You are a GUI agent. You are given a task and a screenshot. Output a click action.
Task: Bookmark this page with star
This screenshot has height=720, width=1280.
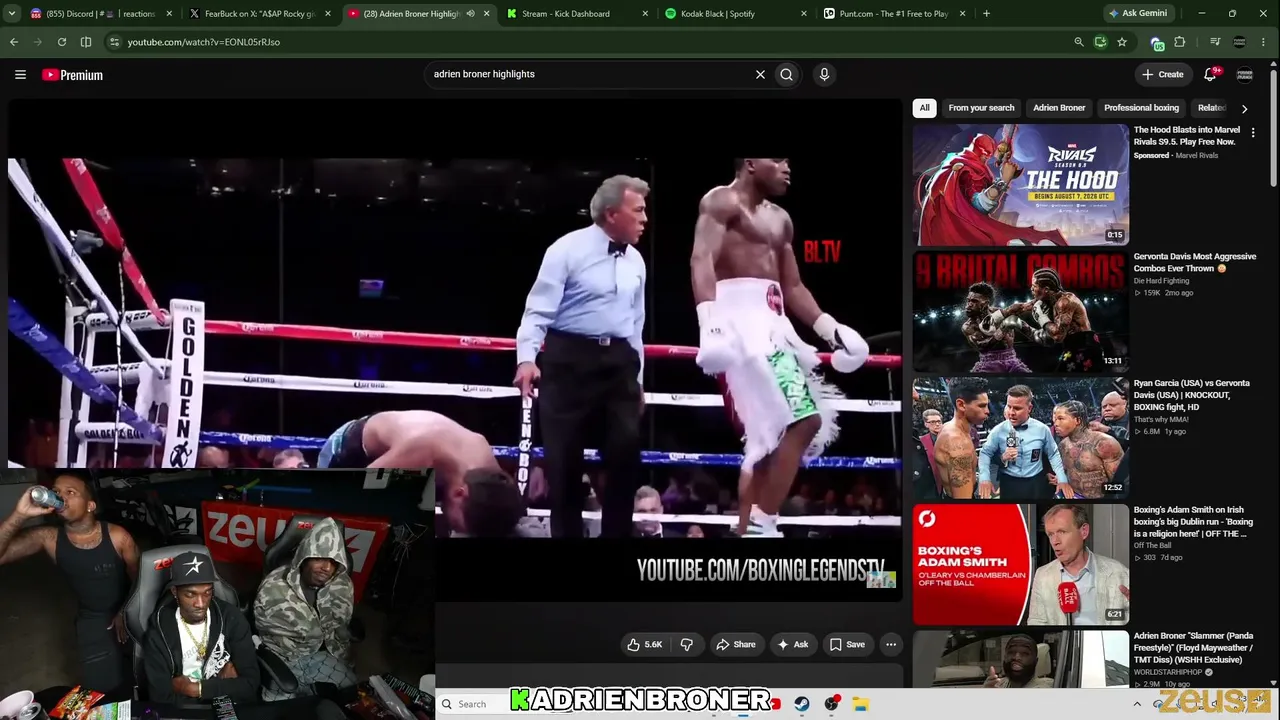click(x=1122, y=42)
